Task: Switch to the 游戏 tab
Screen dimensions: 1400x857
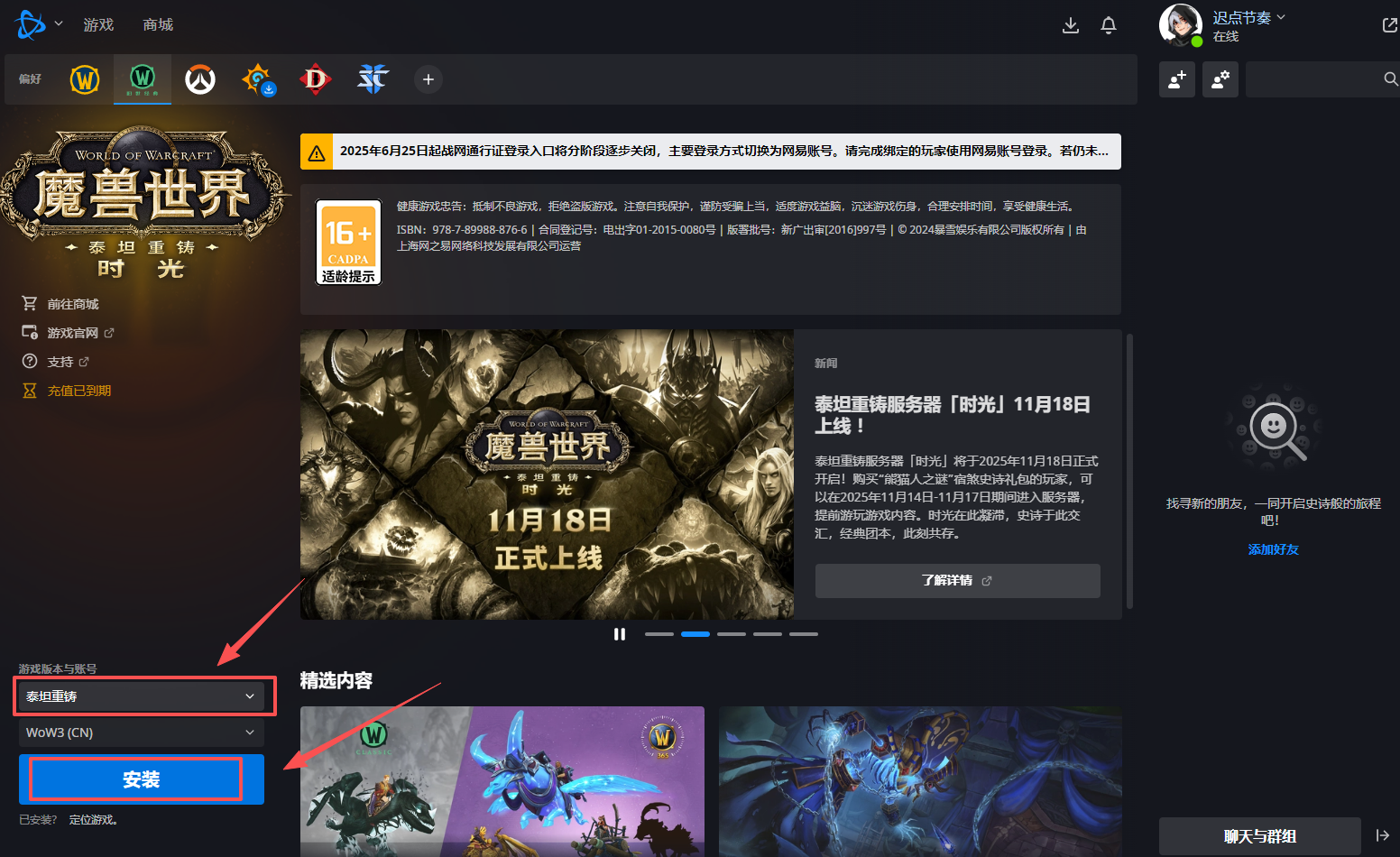Action: [98, 24]
